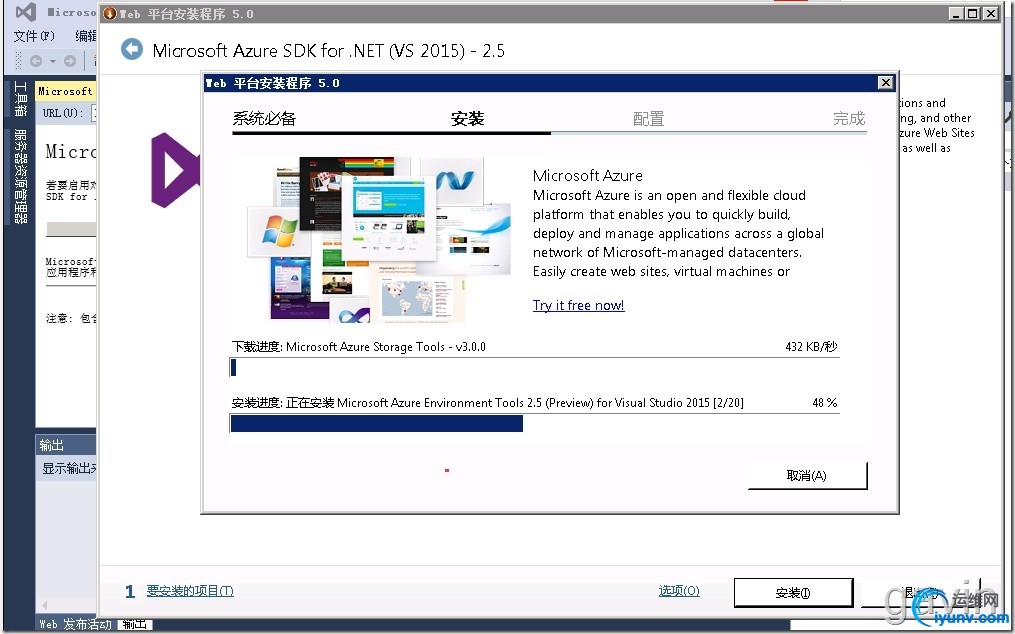Follow the Try it free now! link
Viewport: 1015px width, 634px height.
tap(579, 305)
